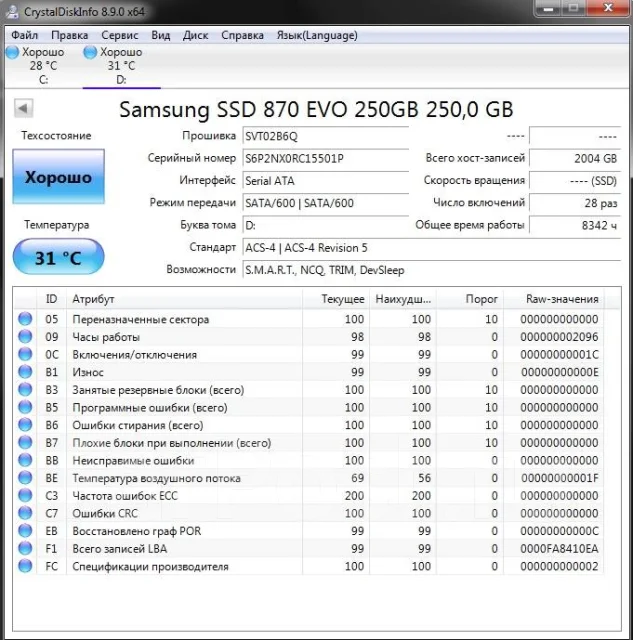
Task: Click status orb for Включения/отключения
Action: click(x=25, y=354)
